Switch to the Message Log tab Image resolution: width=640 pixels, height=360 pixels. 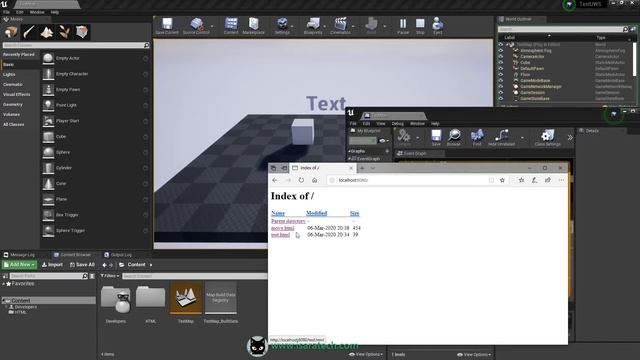pos(19,255)
